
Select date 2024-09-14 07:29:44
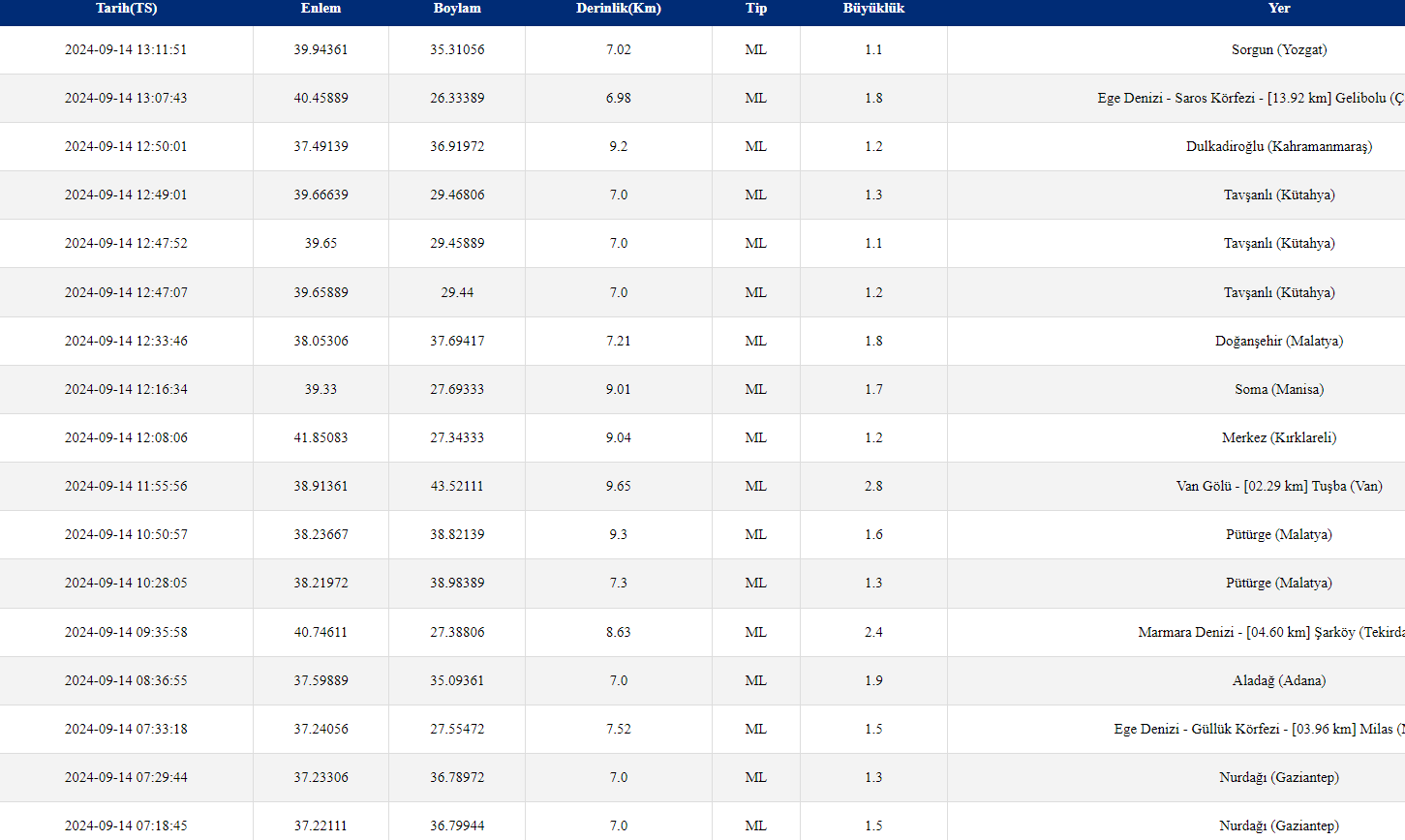click(126, 777)
